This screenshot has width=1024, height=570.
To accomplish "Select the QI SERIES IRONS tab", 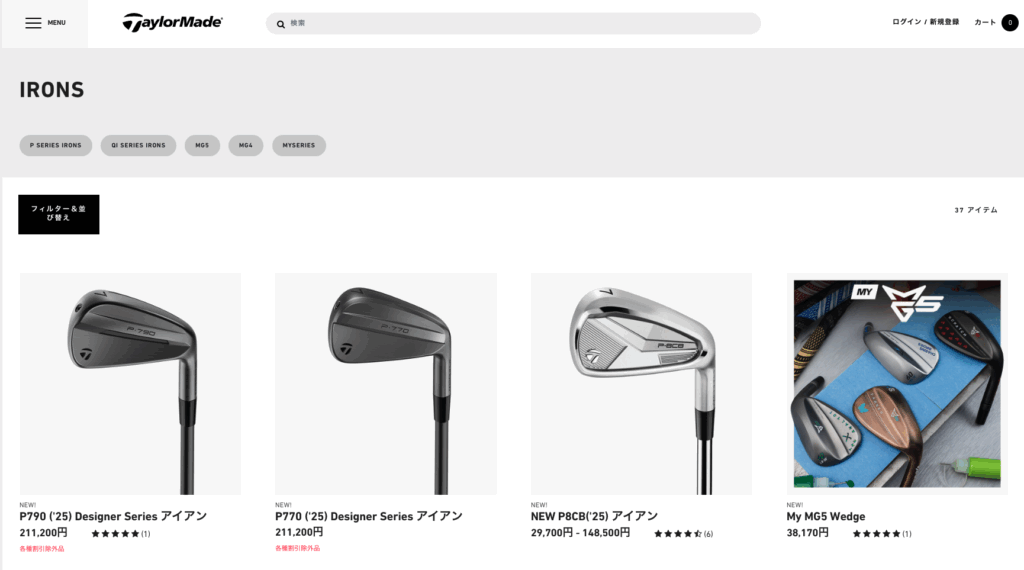I will 138,146.
